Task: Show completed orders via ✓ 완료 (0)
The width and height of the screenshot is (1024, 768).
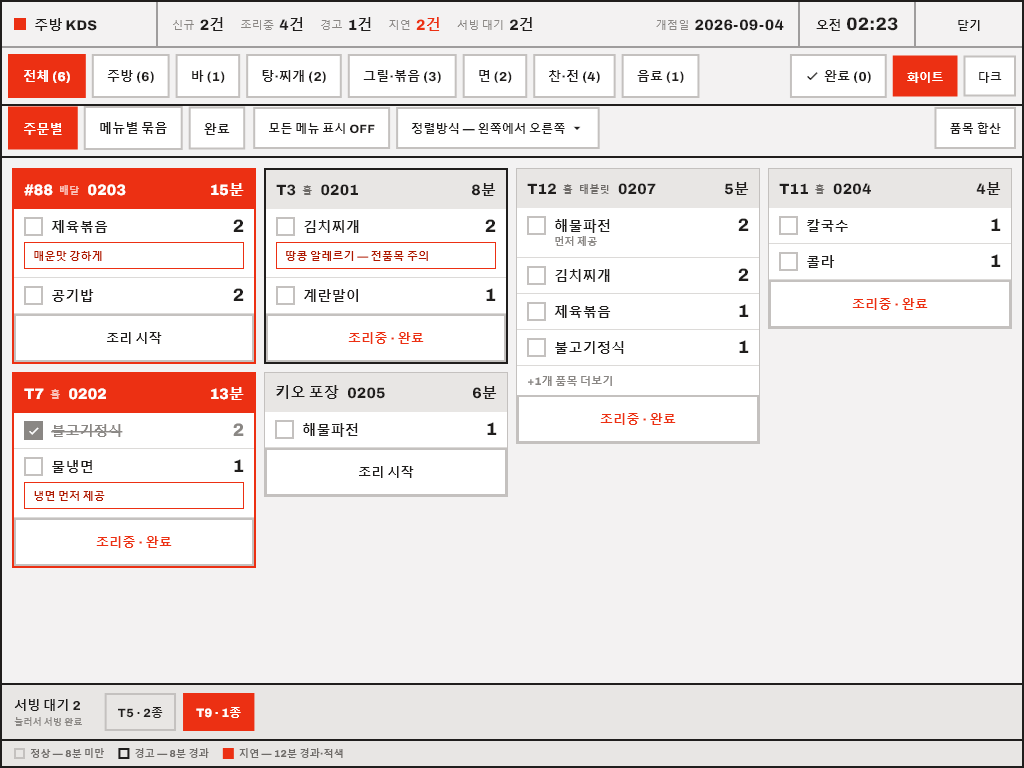Action: [x=839, y=76]
